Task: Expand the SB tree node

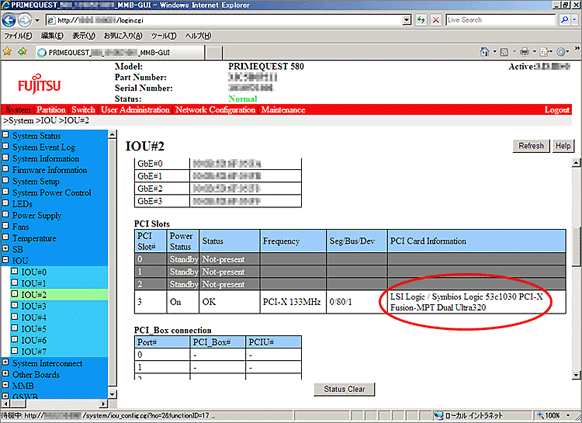Action: pyautogui.click(x=6, y=248)
